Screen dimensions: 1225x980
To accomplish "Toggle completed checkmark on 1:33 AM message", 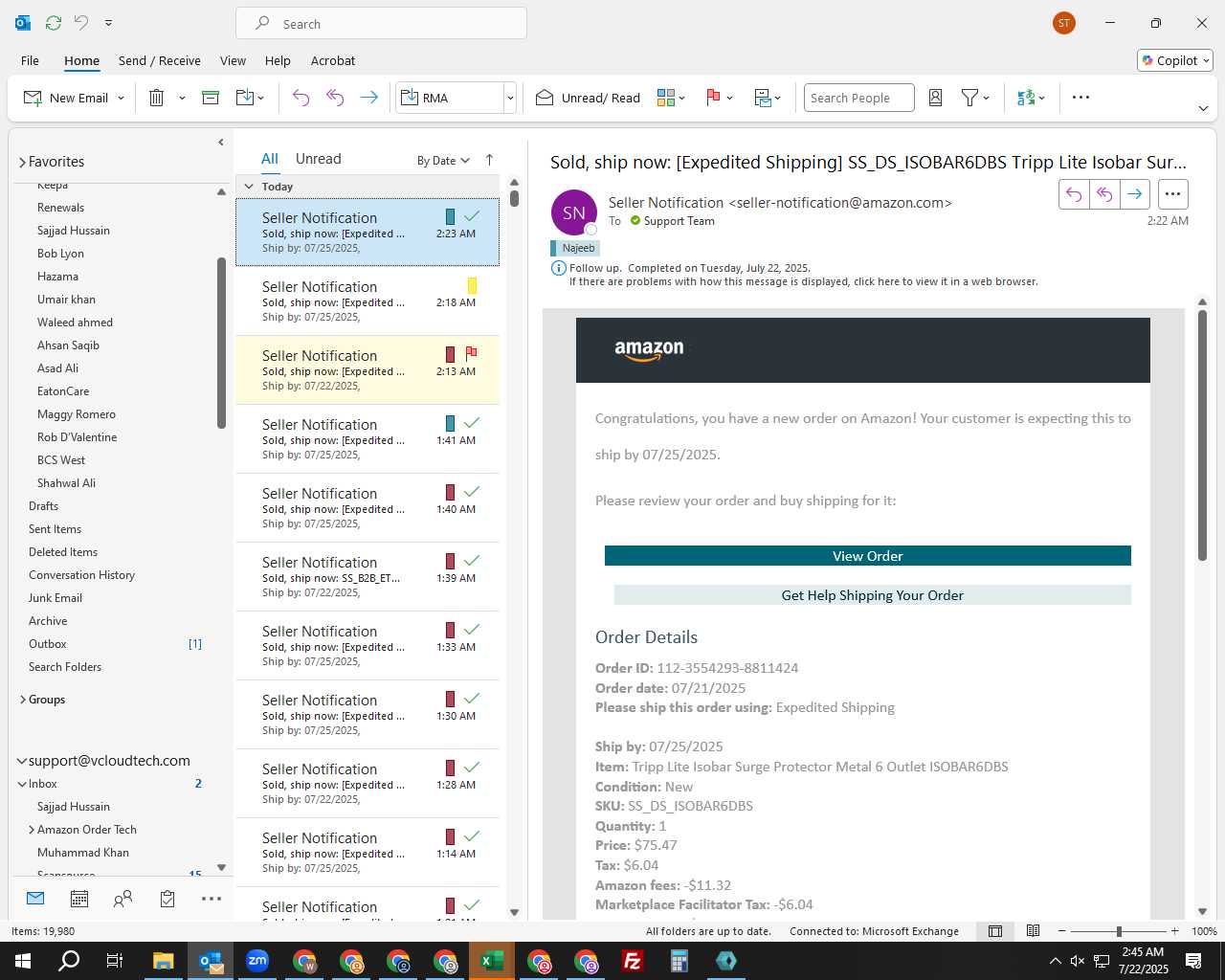I will pyautogui.click(x=472, y=630).
